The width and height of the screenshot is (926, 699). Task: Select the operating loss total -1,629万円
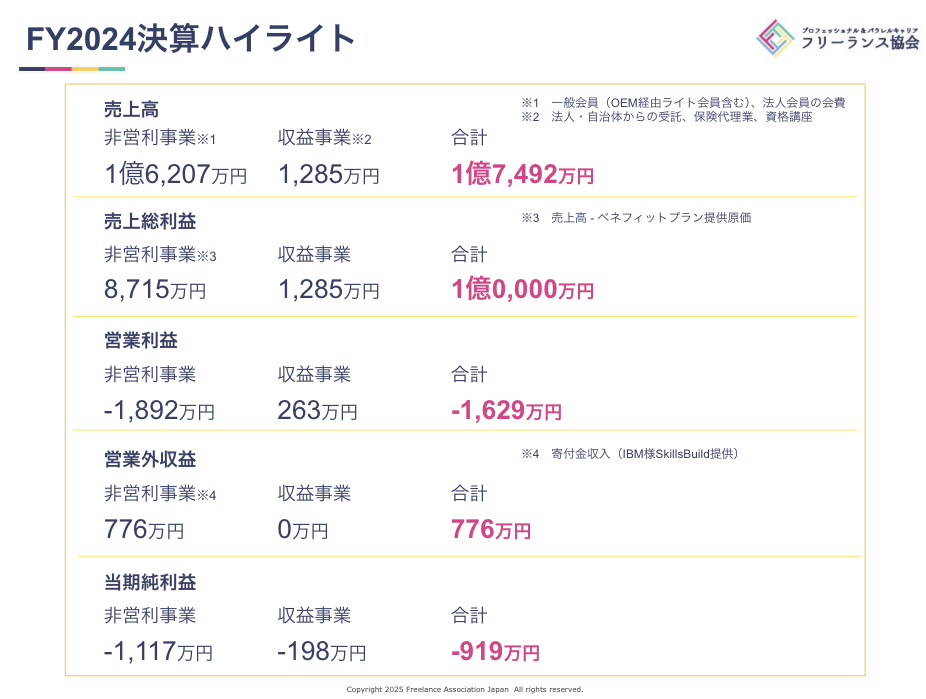pos(506,410)
